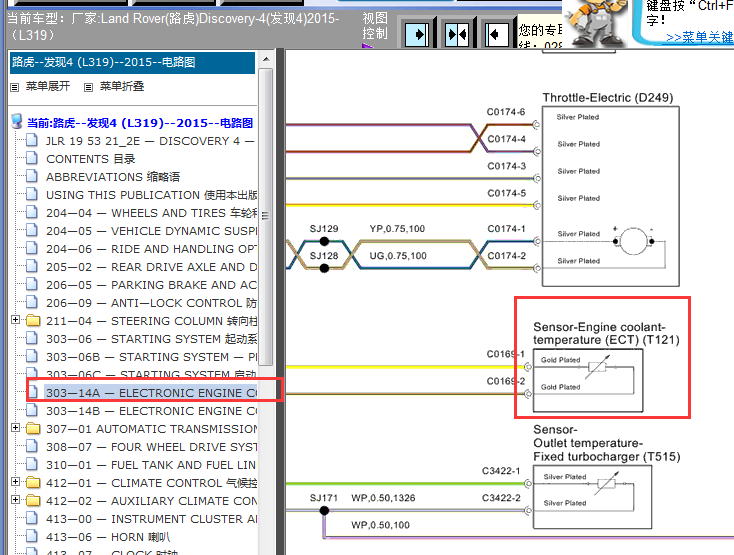Screen dimensions: 734x555
Task: Click page icon beside 303—06 STARTING SYSTEM
Action: (x=32, y=338)
